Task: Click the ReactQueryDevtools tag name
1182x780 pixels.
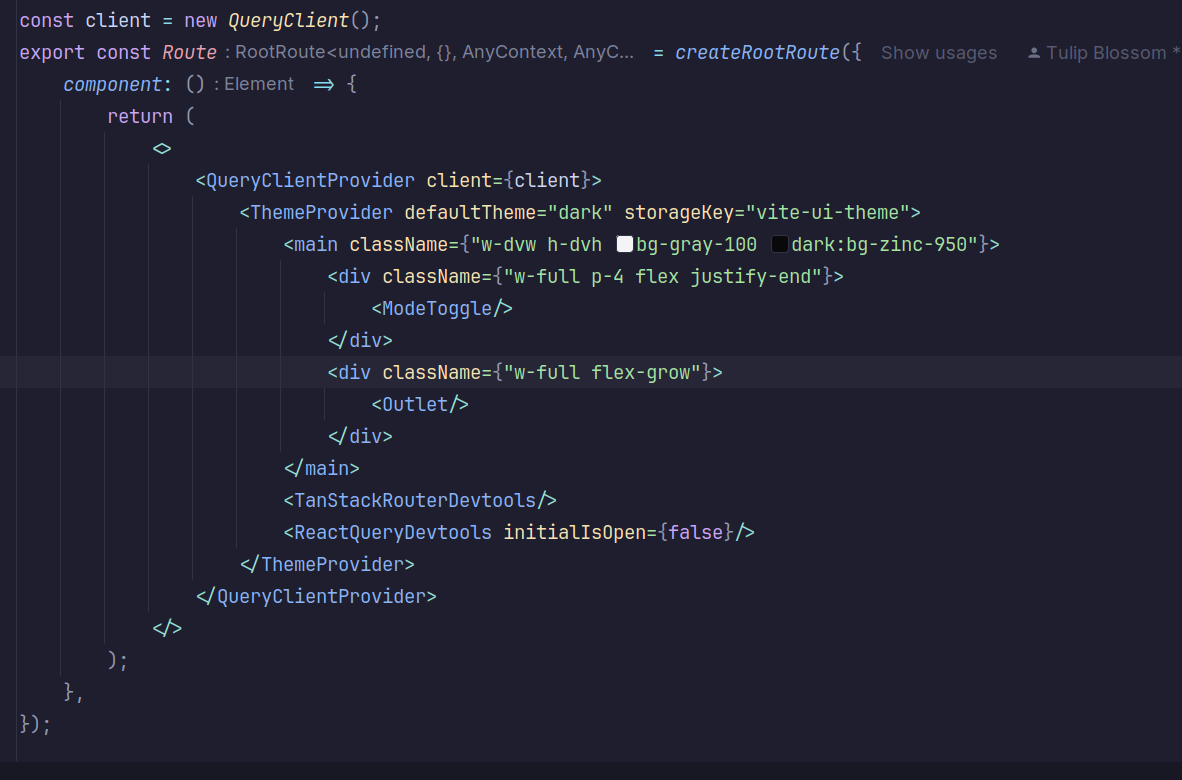Action: (x=393, y=533)
